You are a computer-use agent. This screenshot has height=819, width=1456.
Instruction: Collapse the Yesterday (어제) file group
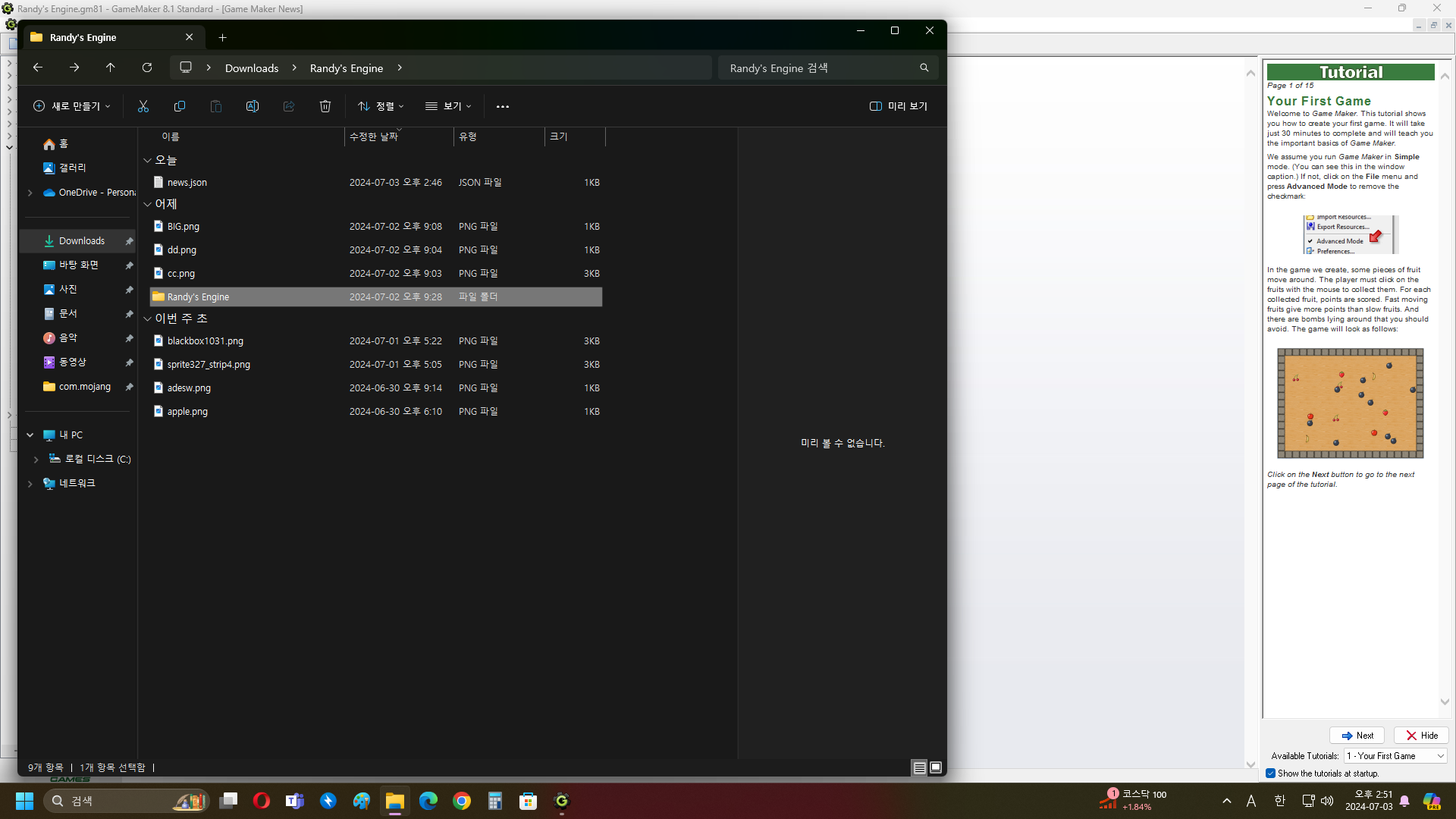point(148,204)
